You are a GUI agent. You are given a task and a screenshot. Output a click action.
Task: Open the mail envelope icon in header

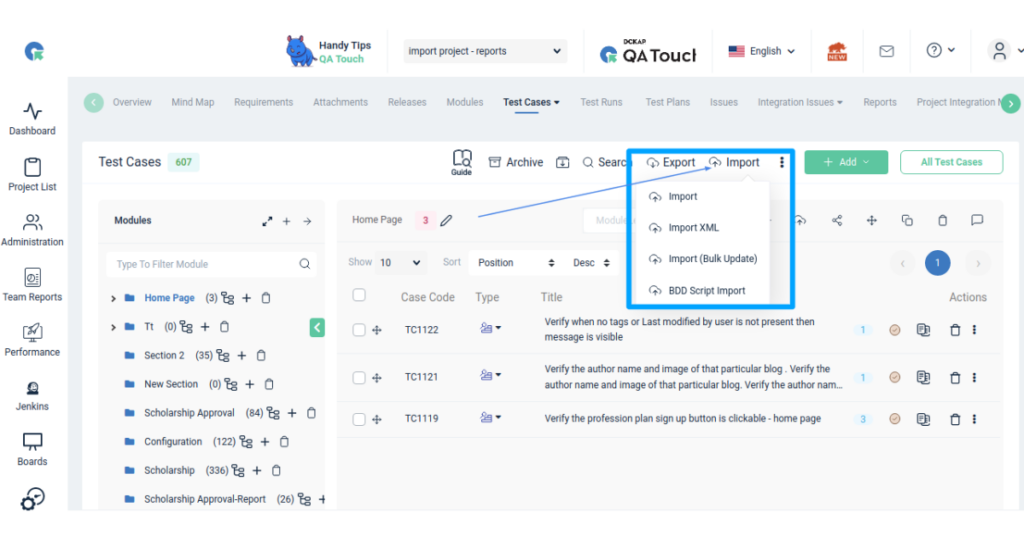coord(886,51)
